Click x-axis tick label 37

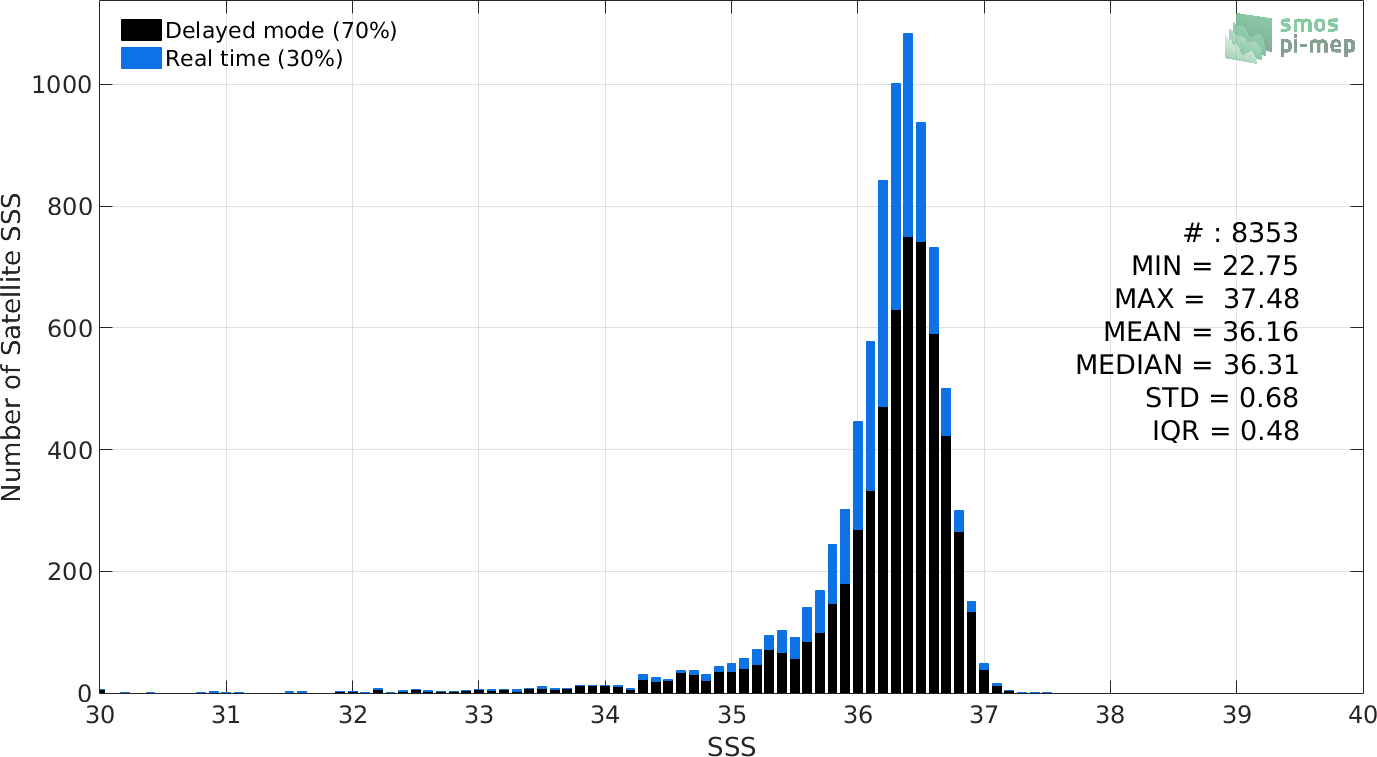[984, 715]
